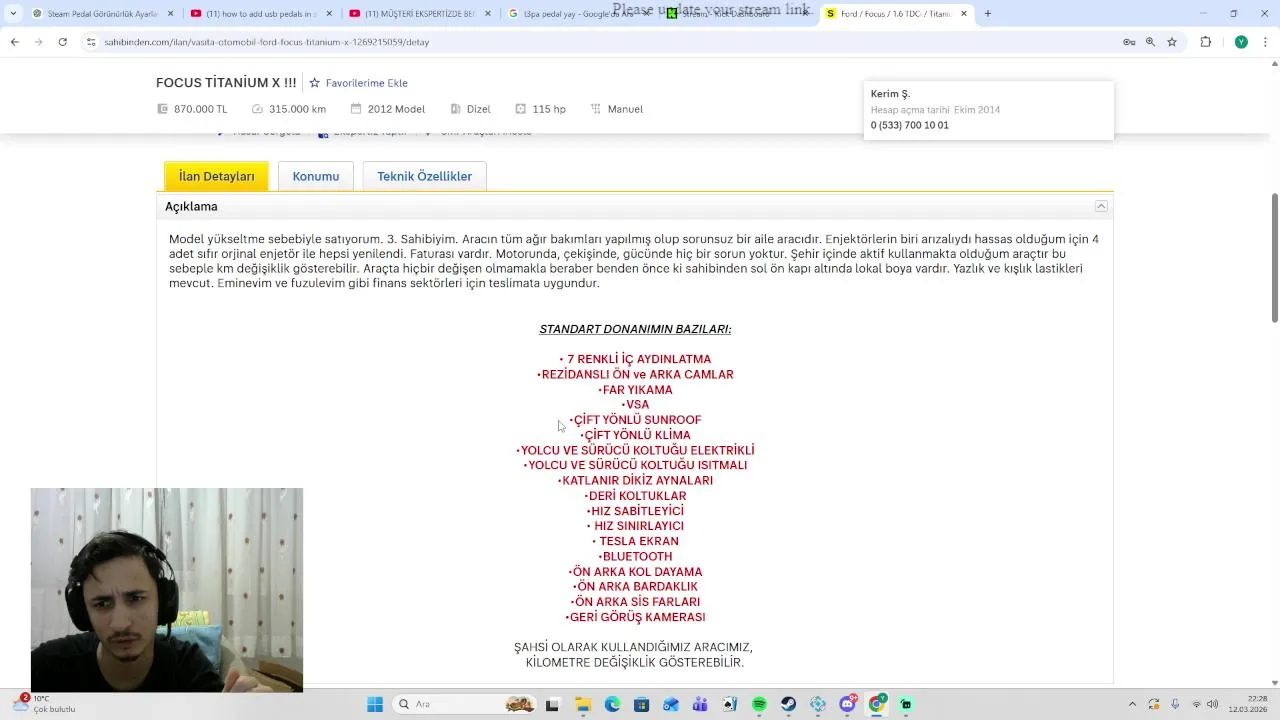Go back in browser history

click(x=15, y=42)
